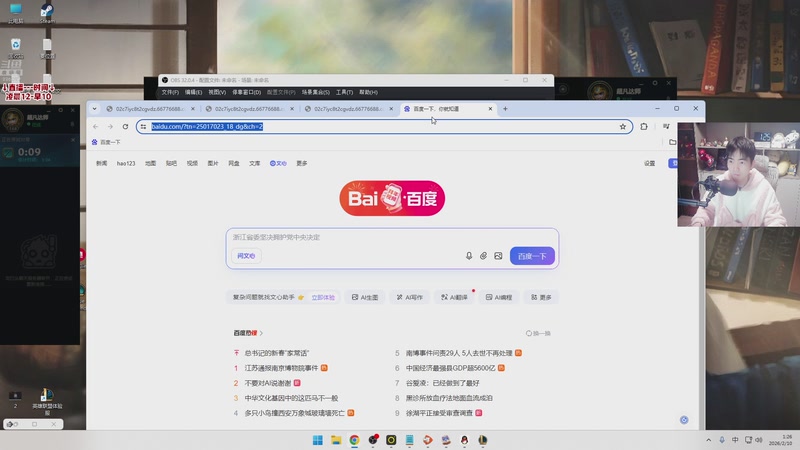Expand the 更多 AI tools button
800x450 pixels.
[541, 297]
